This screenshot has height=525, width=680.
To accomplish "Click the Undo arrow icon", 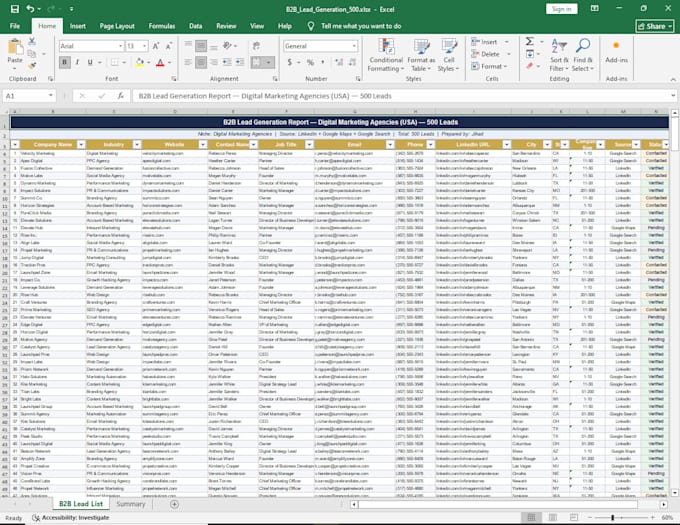I will click(x=30, y=9).
